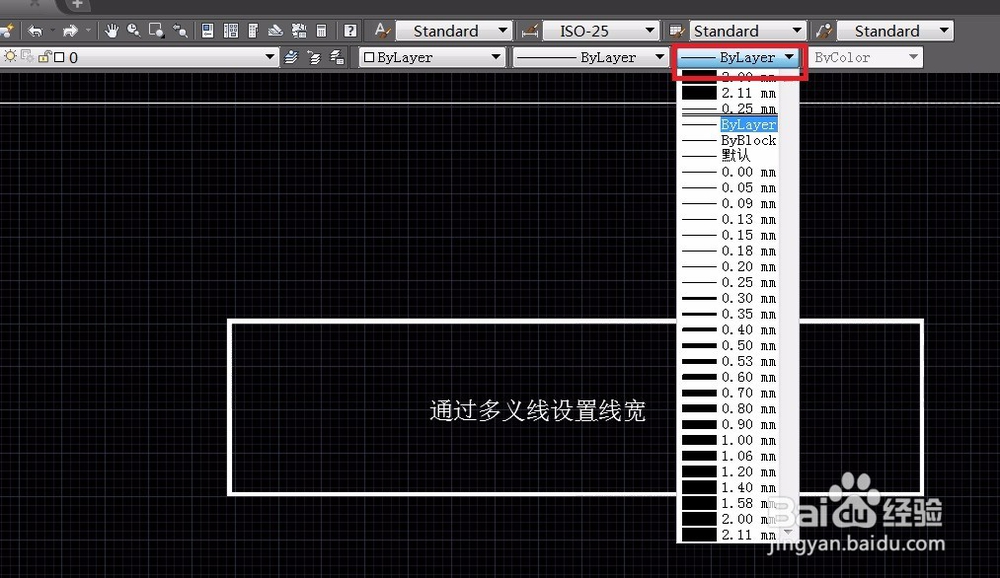The image size is (1000, 578).
Task: Choose 0.60 mm lineweight
Action: click(730, 377)
